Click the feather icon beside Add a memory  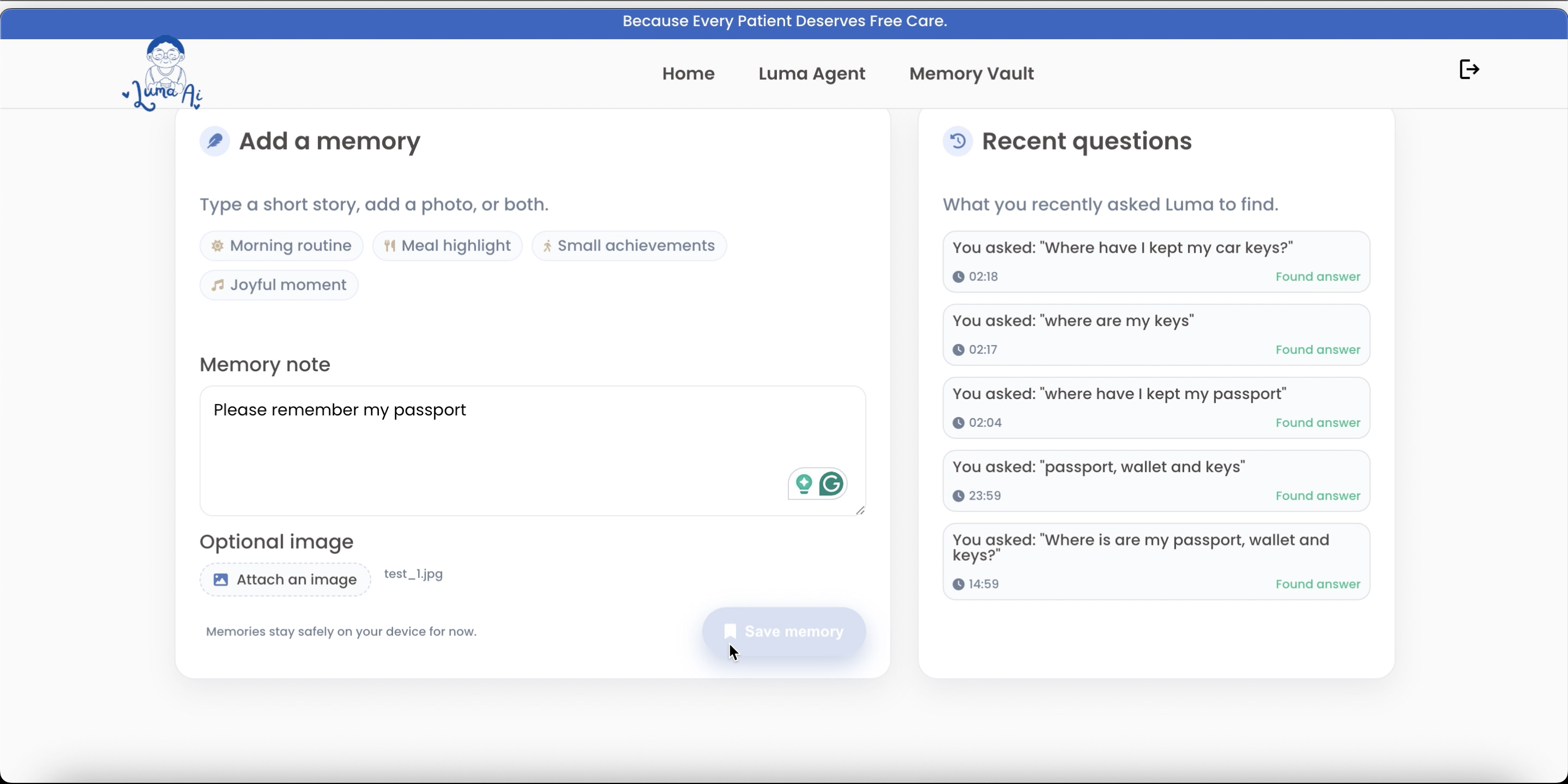point(215,141)
